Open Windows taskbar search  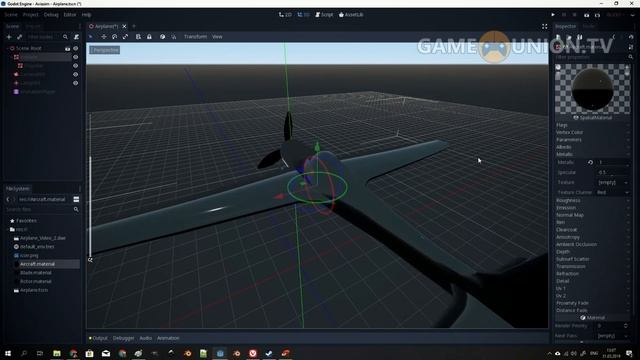24,353
